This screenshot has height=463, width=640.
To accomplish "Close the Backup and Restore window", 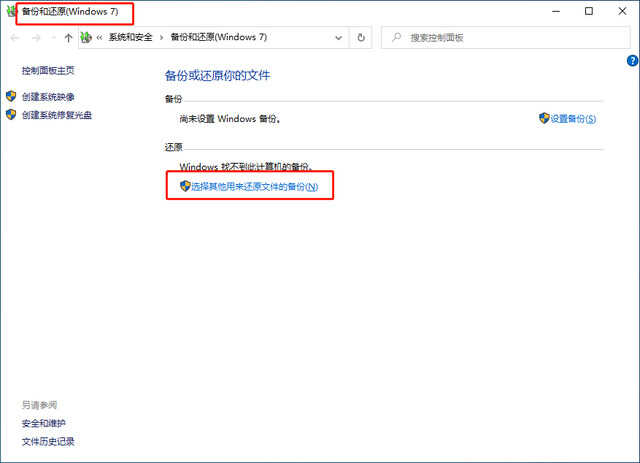I will (x=622, y=11).
